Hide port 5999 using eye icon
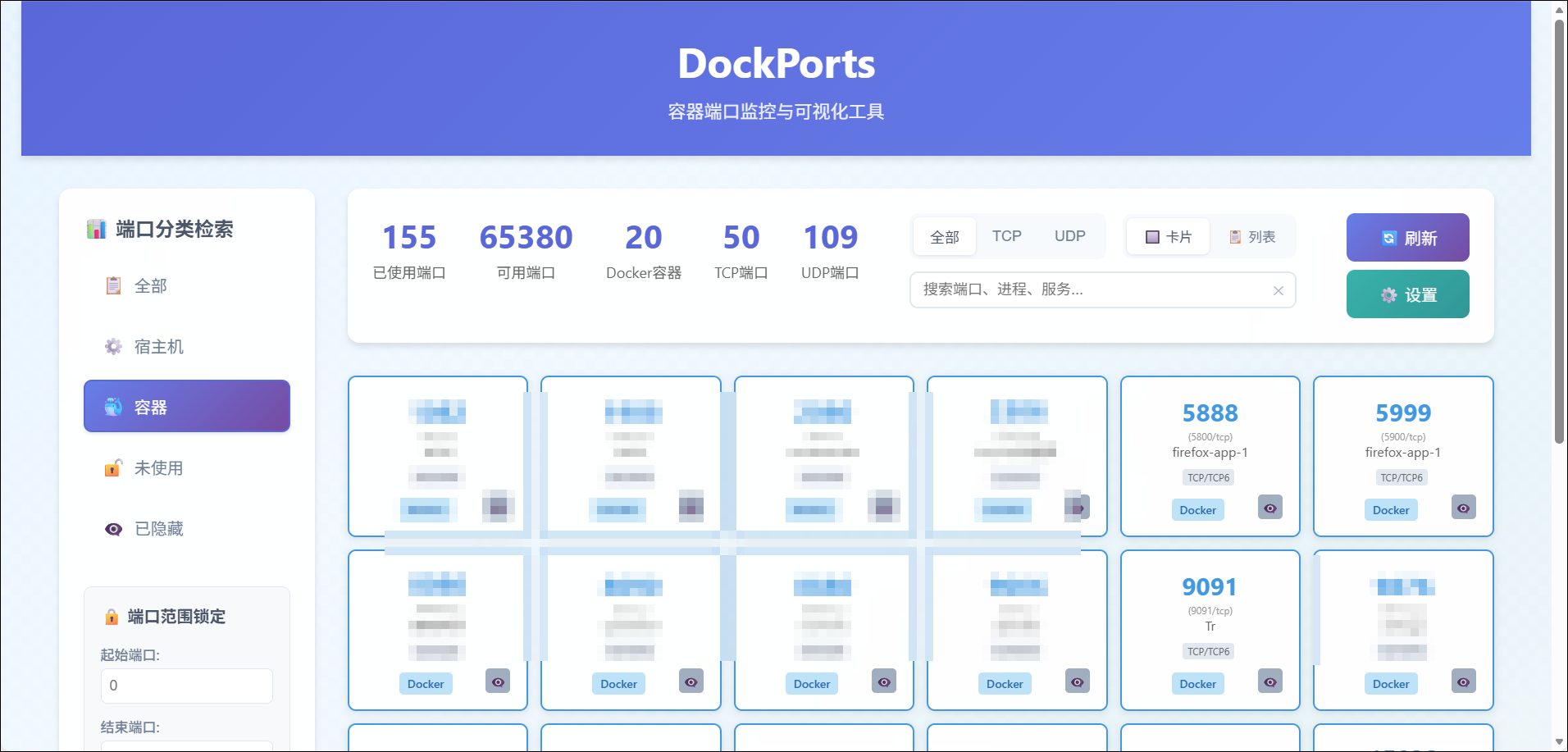The width and height of the screenshot is (1568, 752). click(1463, 508)
